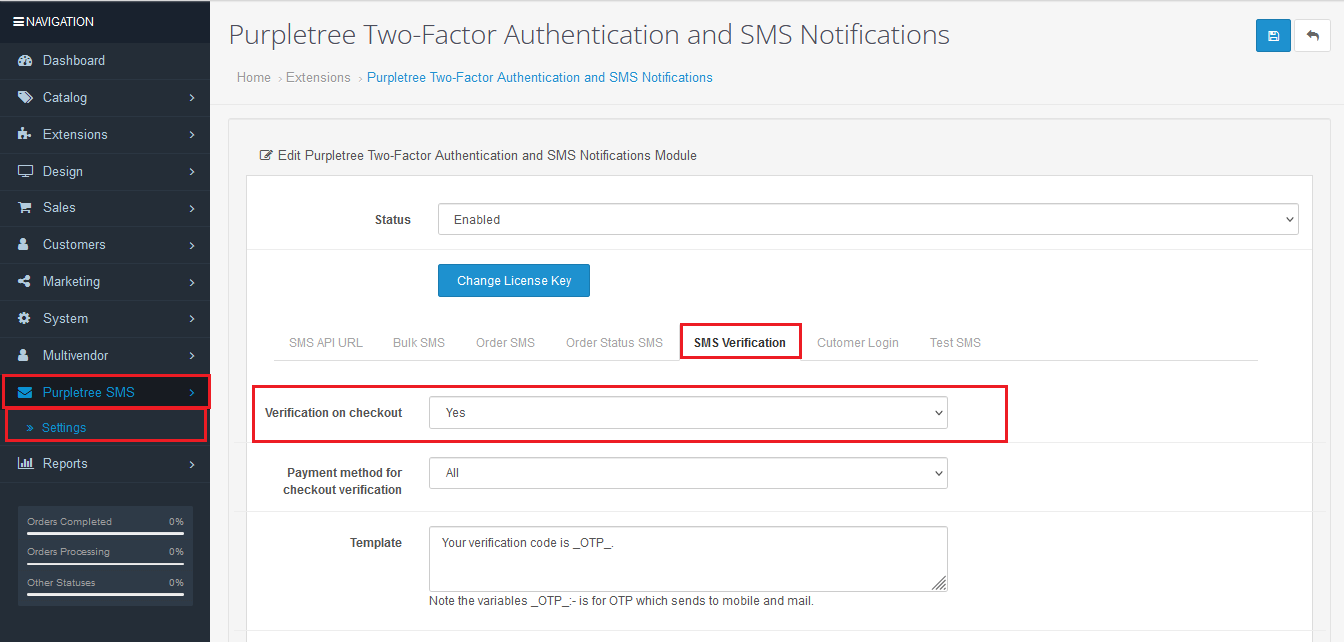Open Payment method for checkout verification dropdown
1344x642 pixels.
point(688,473)
